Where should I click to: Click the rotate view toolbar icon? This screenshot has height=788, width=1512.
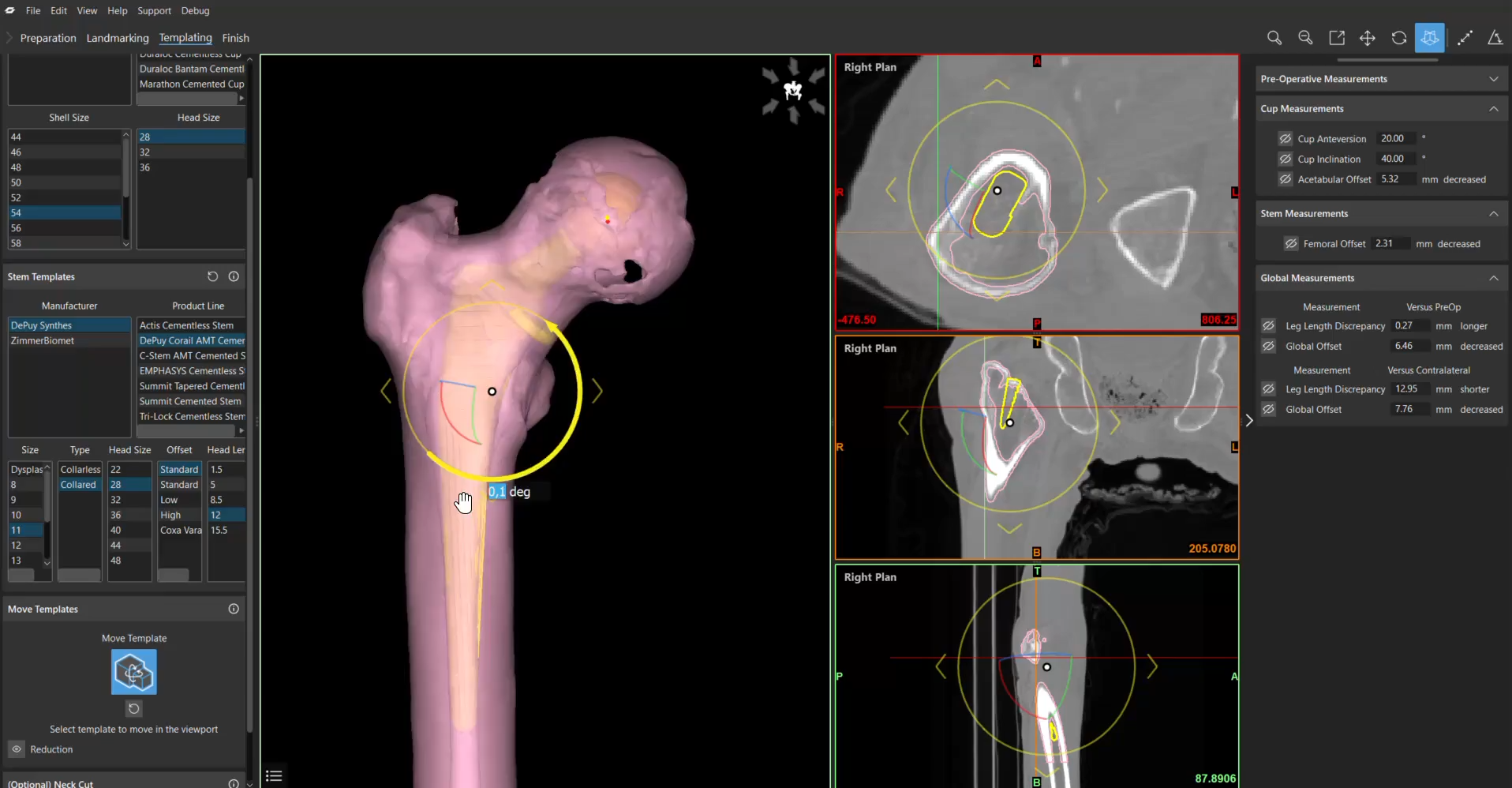[x=1399, y=38]
